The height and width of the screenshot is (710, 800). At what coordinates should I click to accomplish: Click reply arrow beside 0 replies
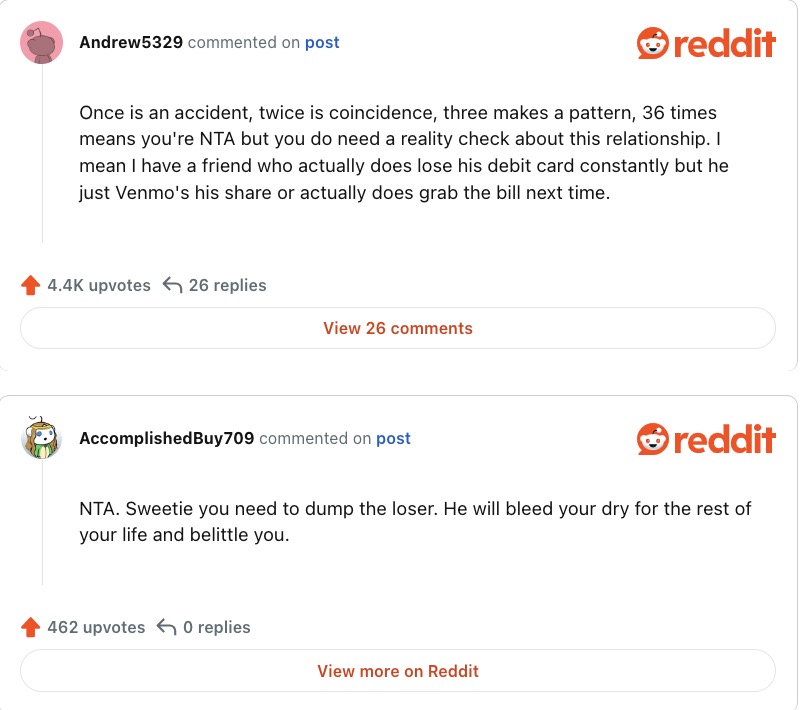(167, 628)
